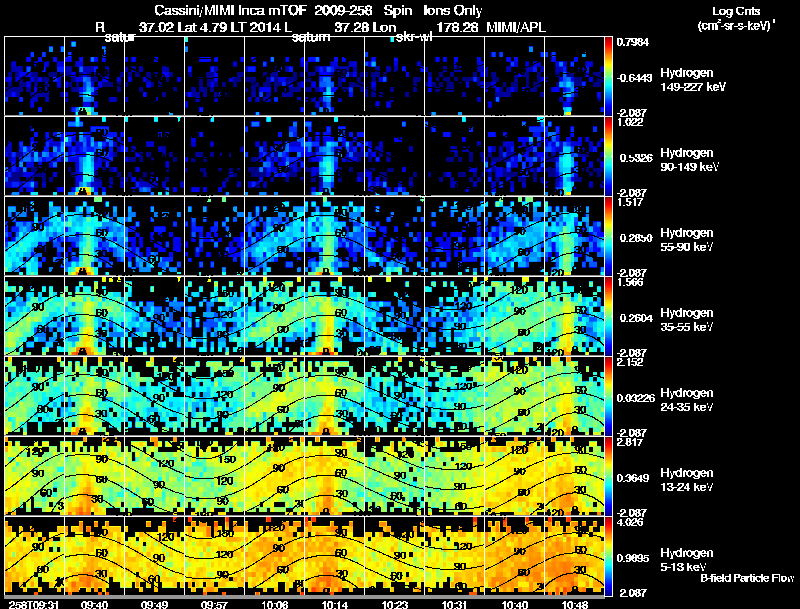Select the Hydrogen 90-149 keV label
The image size is (800, 609).
click(689, 160)
